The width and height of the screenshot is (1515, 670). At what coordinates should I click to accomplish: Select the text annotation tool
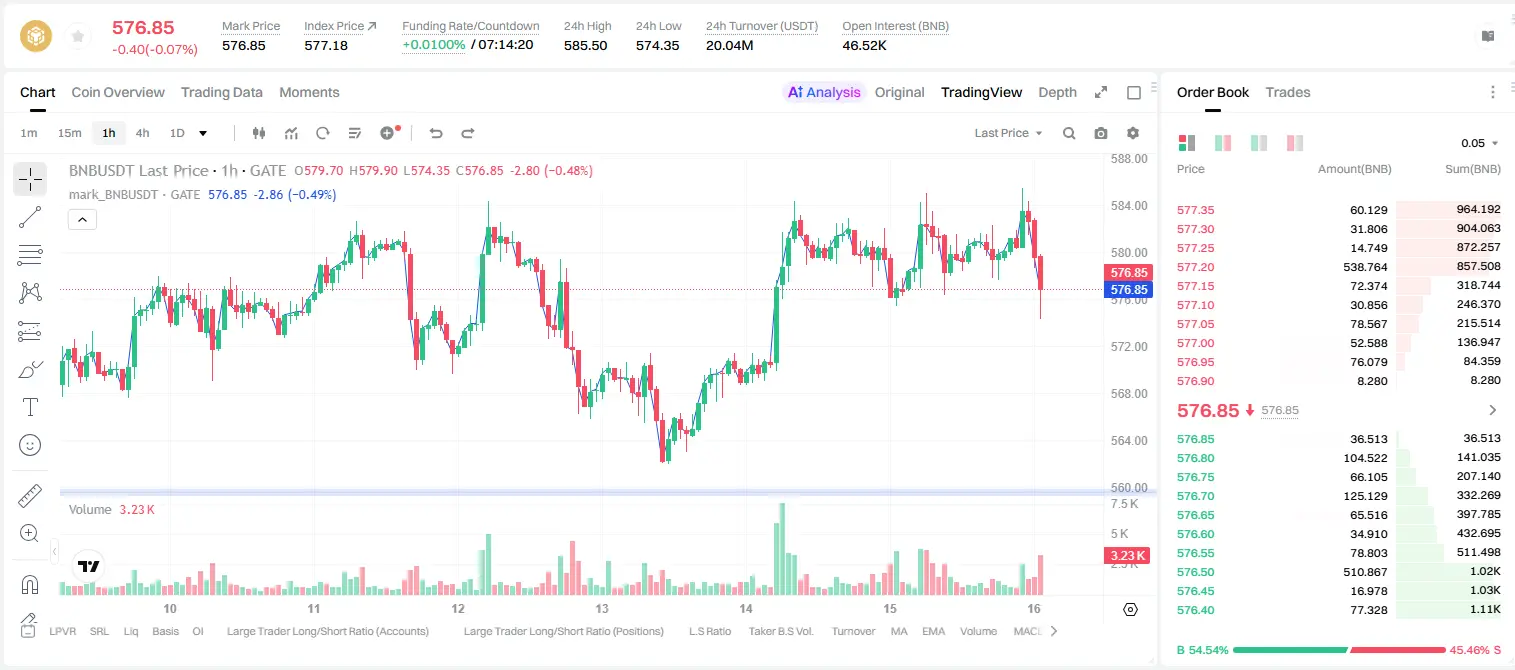(30, 407)
